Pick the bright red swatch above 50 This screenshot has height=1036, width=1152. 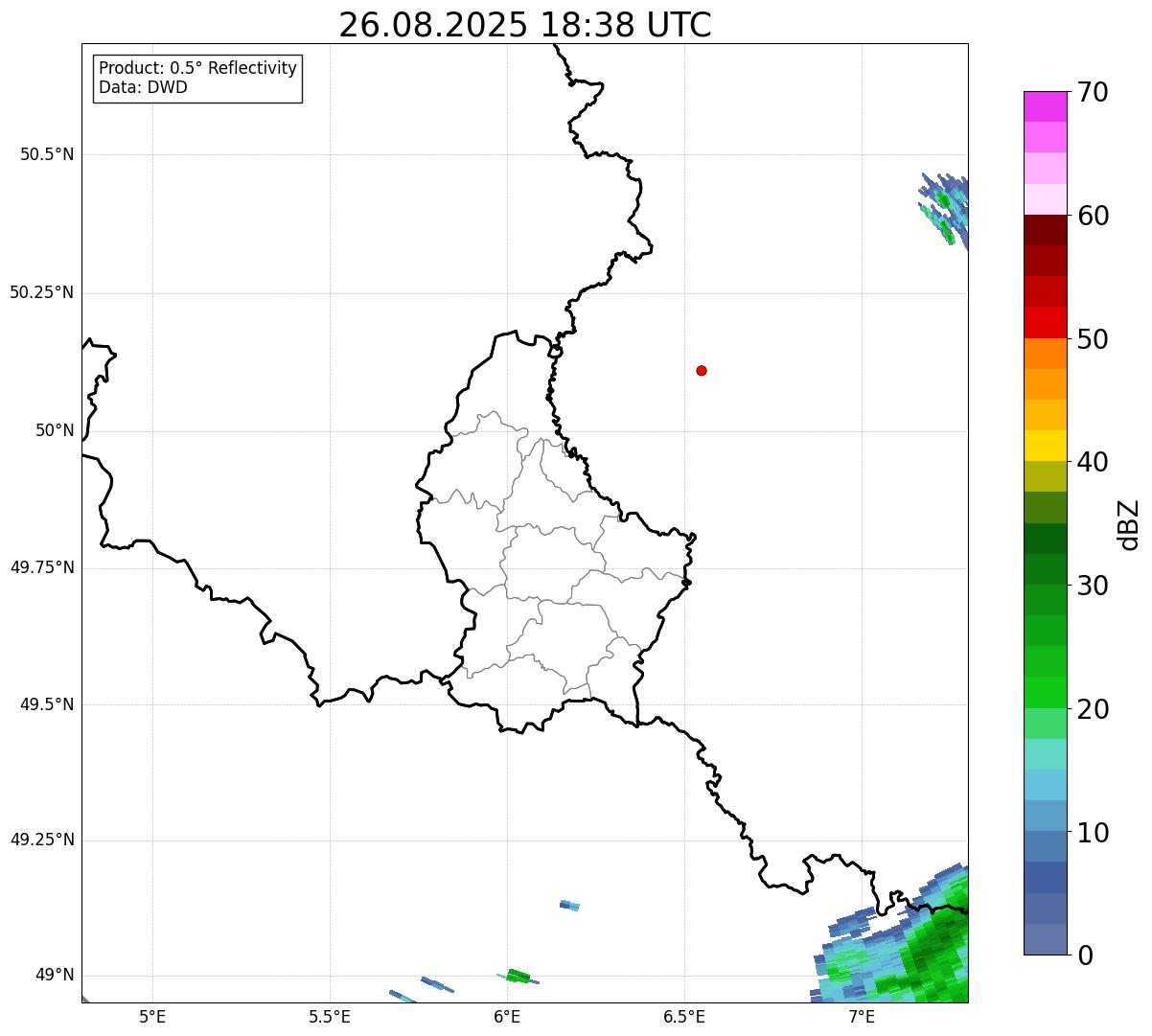click(x=1045, y=322)
